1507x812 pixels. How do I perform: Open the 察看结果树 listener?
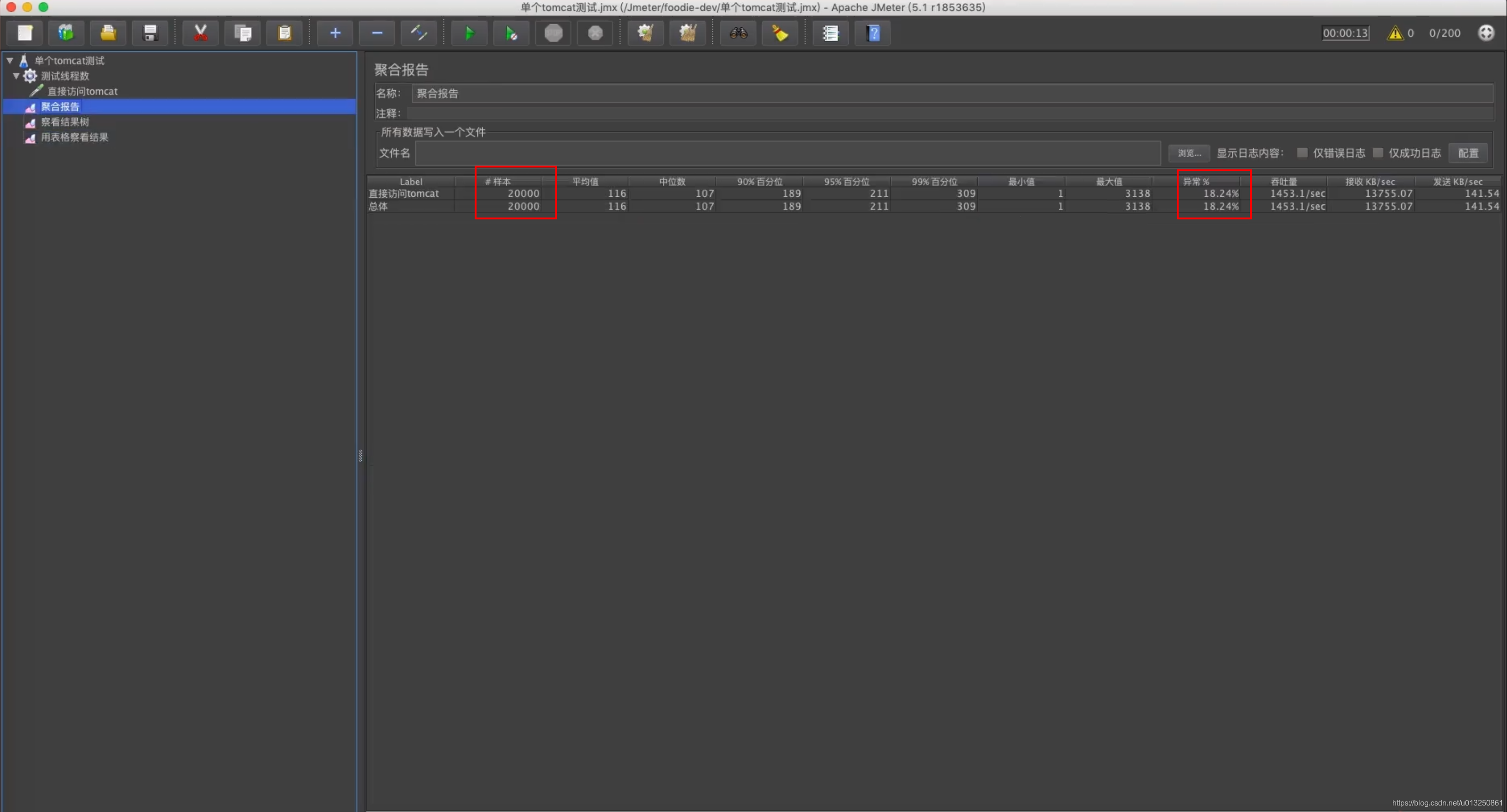click(65, 122)
